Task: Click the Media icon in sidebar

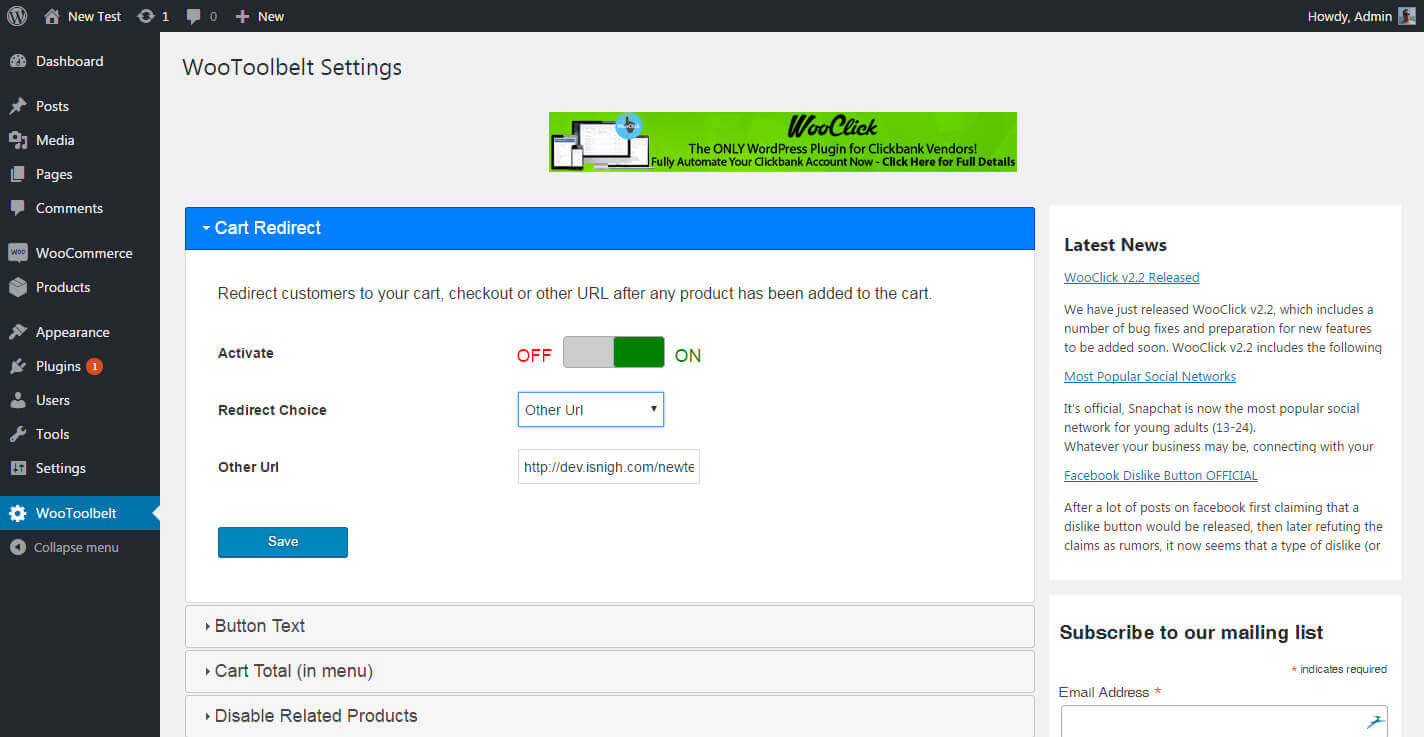Action: tap(17, 140)
